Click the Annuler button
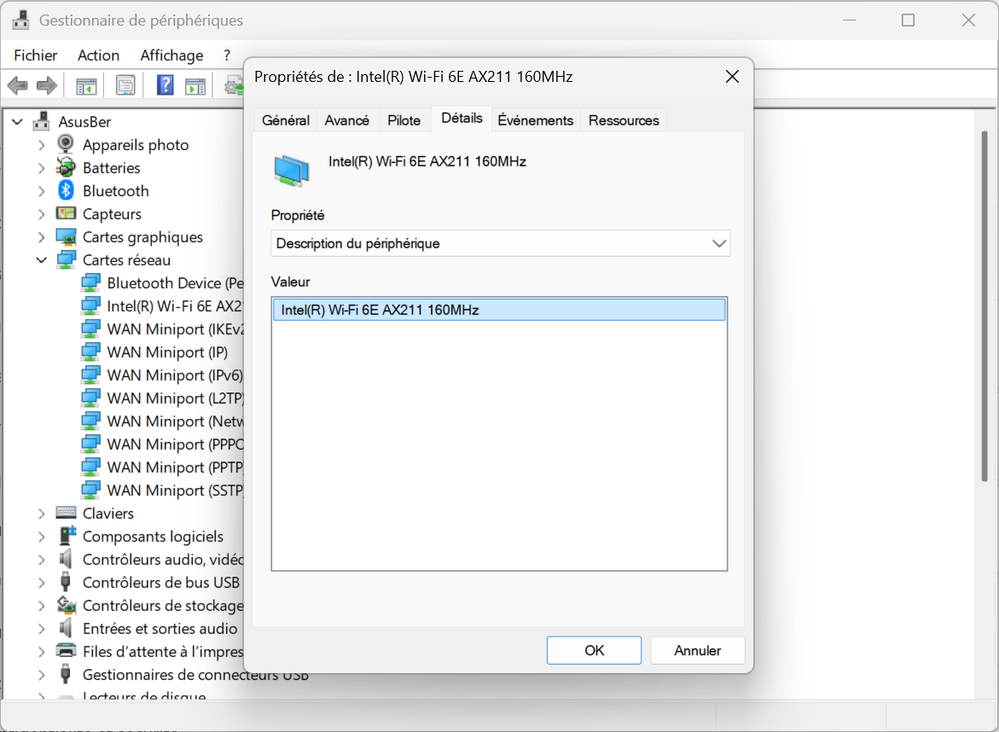 (698, 650)
